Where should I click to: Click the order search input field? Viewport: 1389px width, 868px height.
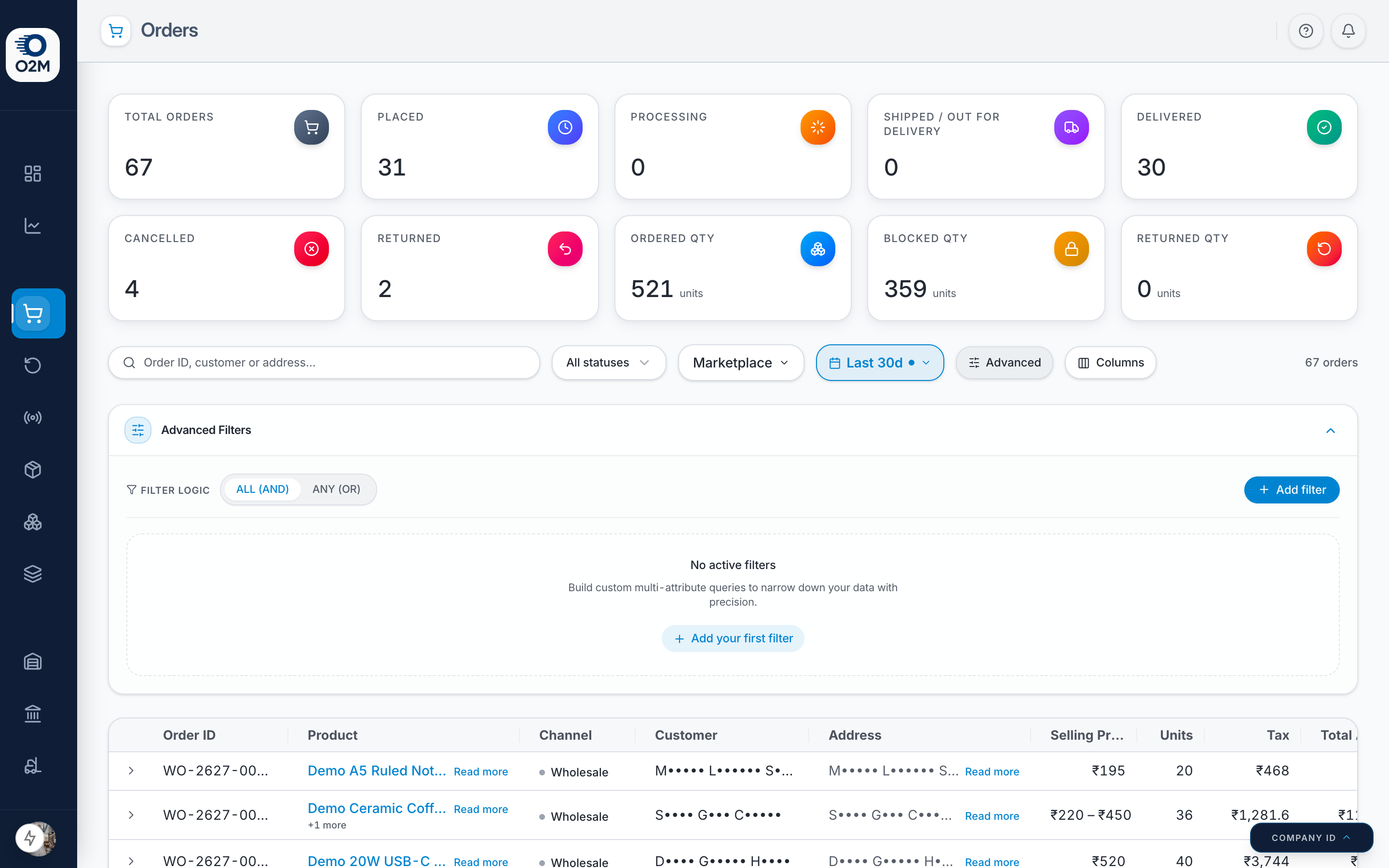(x=324, y=362)
